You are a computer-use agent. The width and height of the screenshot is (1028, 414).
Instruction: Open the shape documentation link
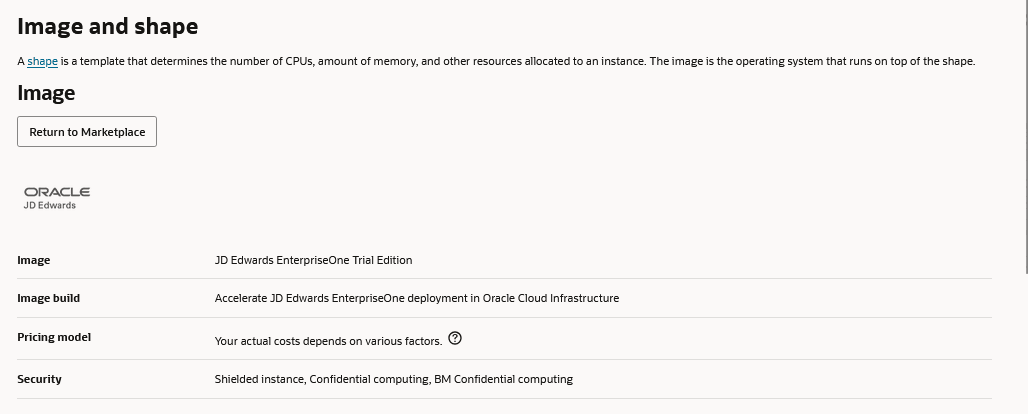point(42,62)
